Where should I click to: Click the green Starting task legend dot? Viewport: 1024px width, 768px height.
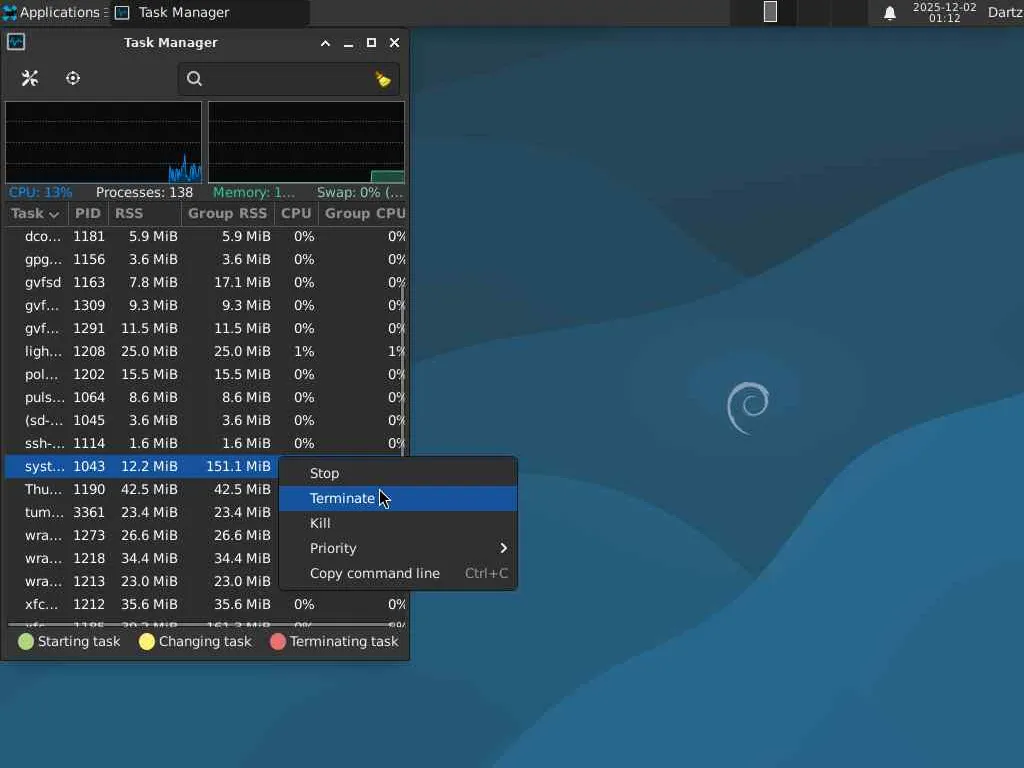(x=25, y=641)
